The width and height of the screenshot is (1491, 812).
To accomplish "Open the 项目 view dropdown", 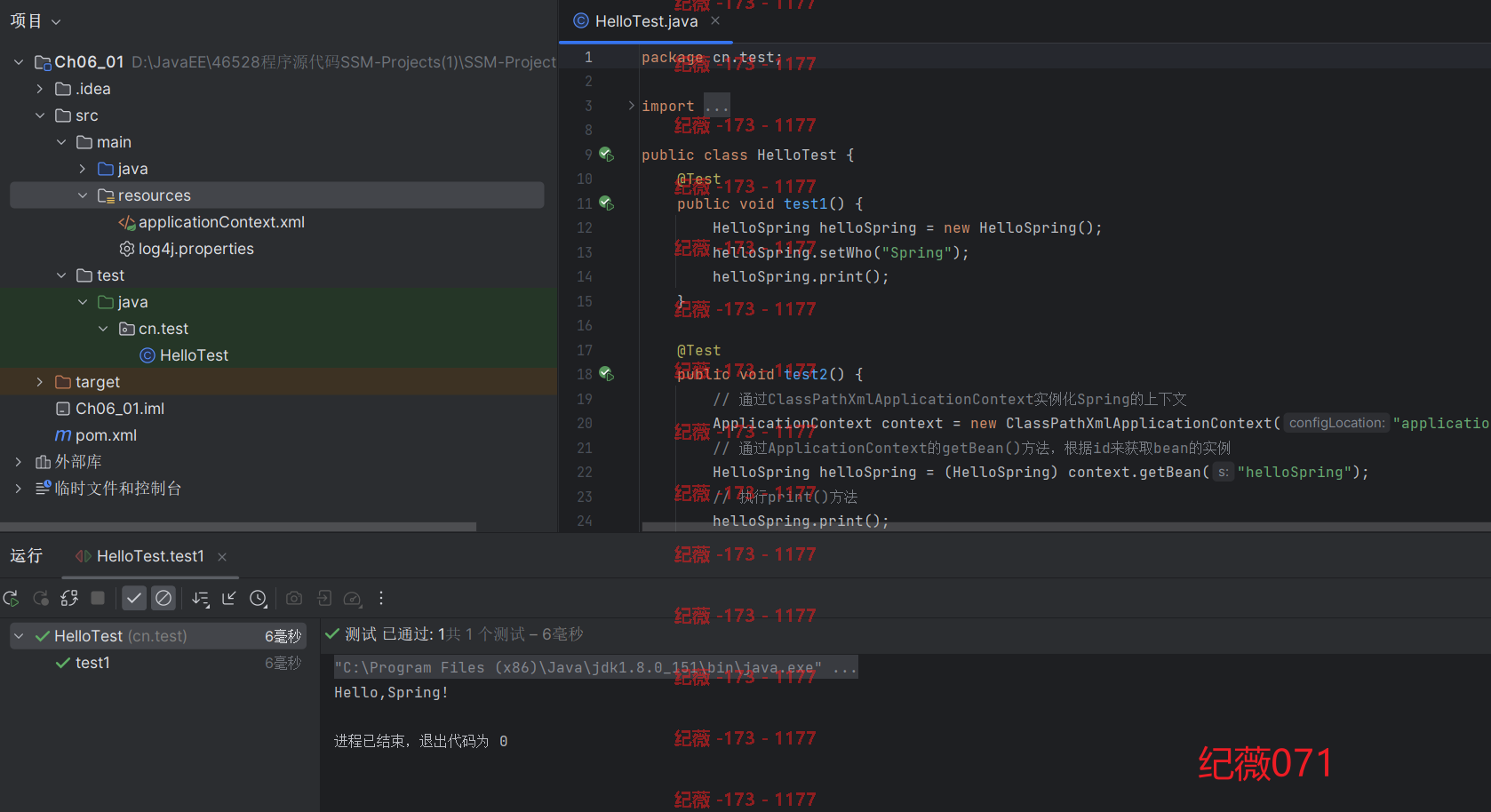I will (36, 21).
